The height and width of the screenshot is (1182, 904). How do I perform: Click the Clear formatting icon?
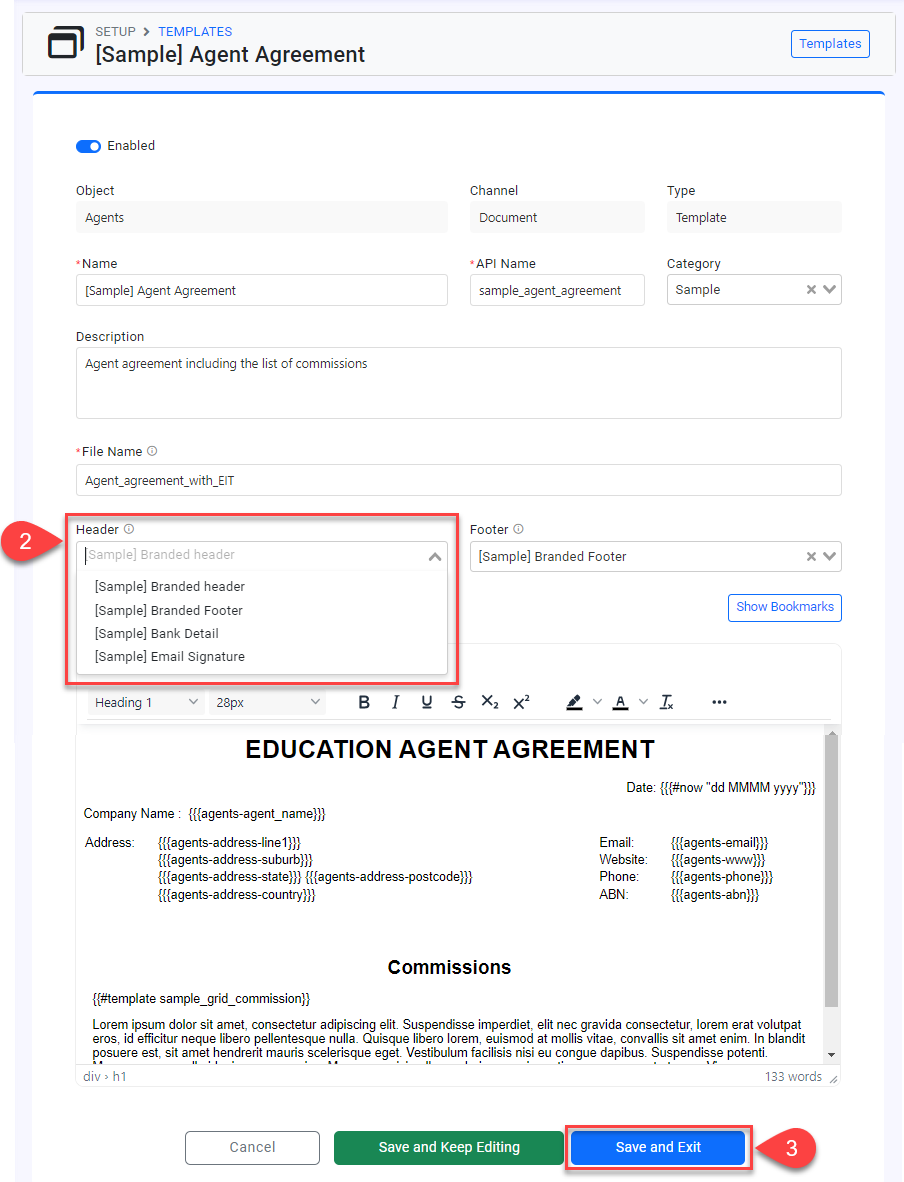click(x=667, y=703)
